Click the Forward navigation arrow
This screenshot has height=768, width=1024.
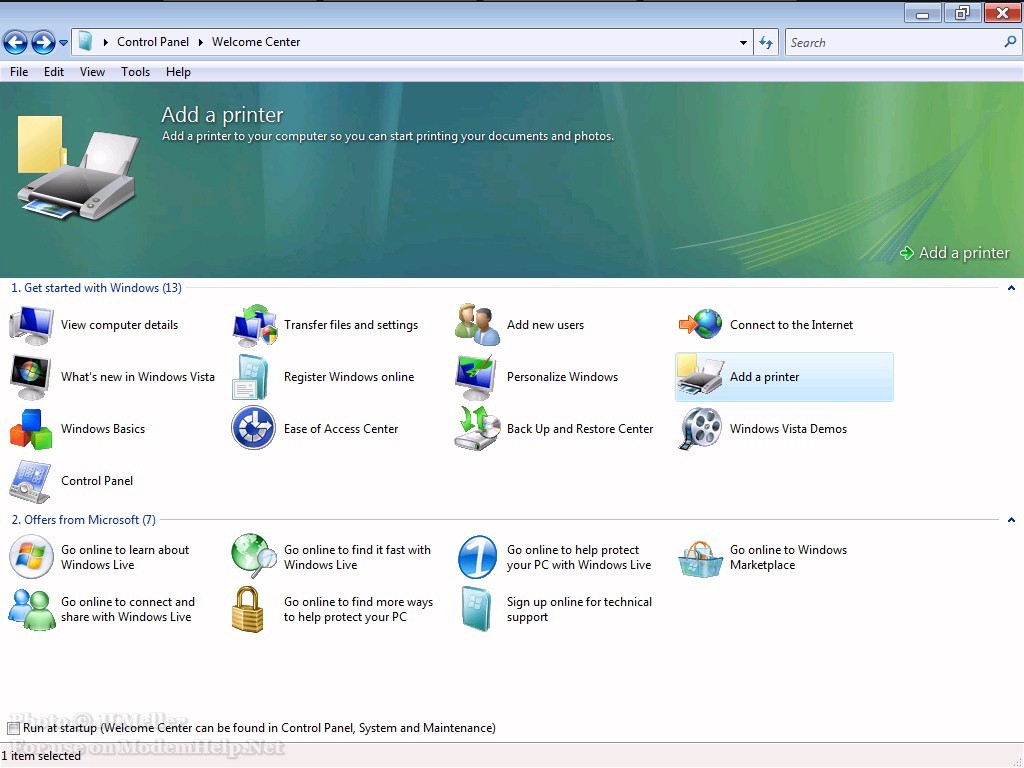(x=43, y=43)
